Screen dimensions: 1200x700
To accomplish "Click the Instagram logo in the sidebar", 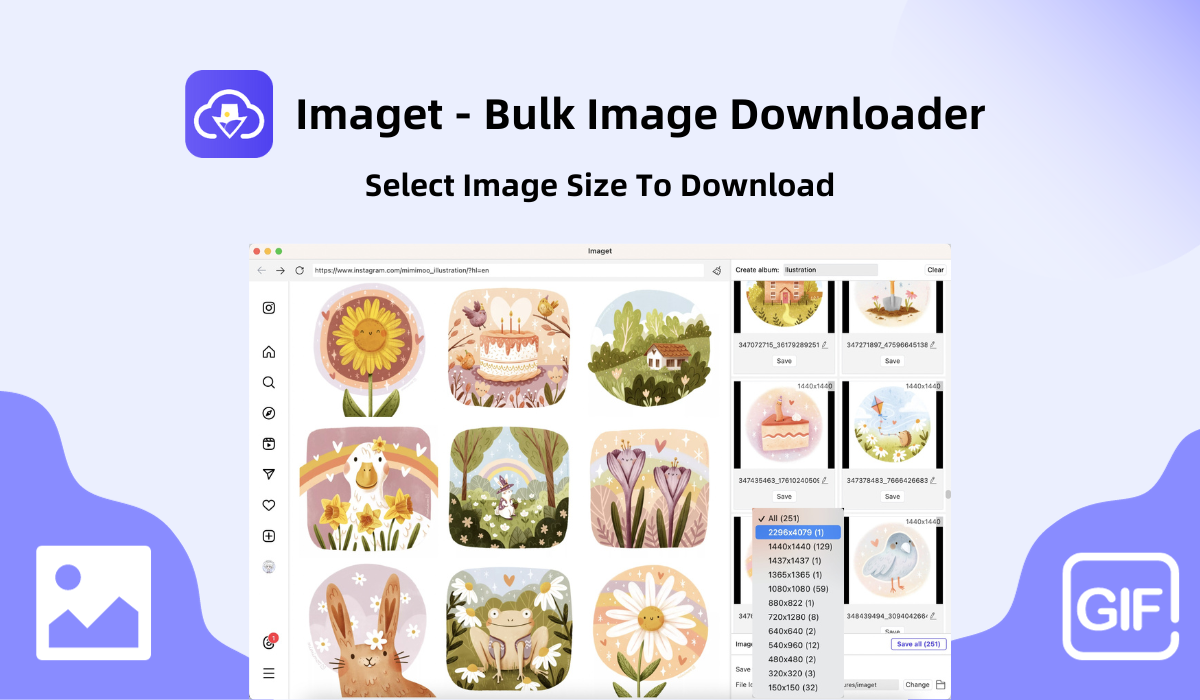I will tap(269, 308).
